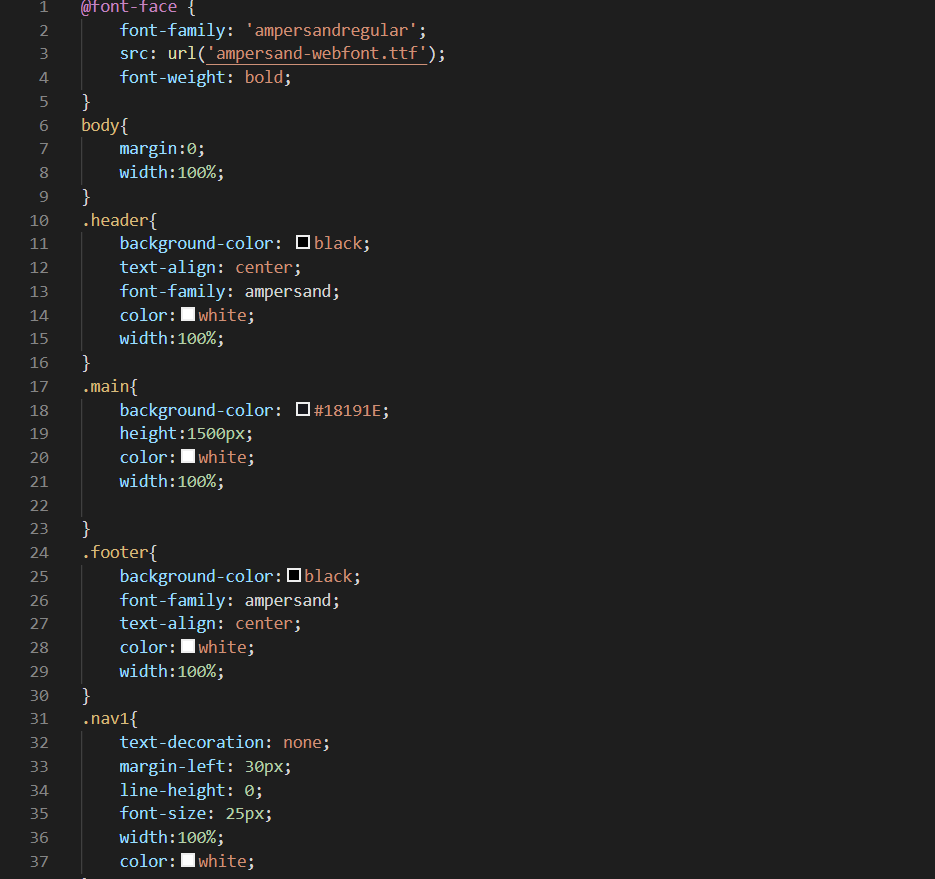Click 'font-family: ampersand;' on line 26
Screen dimensions: 935x879
tap(230, 601)
